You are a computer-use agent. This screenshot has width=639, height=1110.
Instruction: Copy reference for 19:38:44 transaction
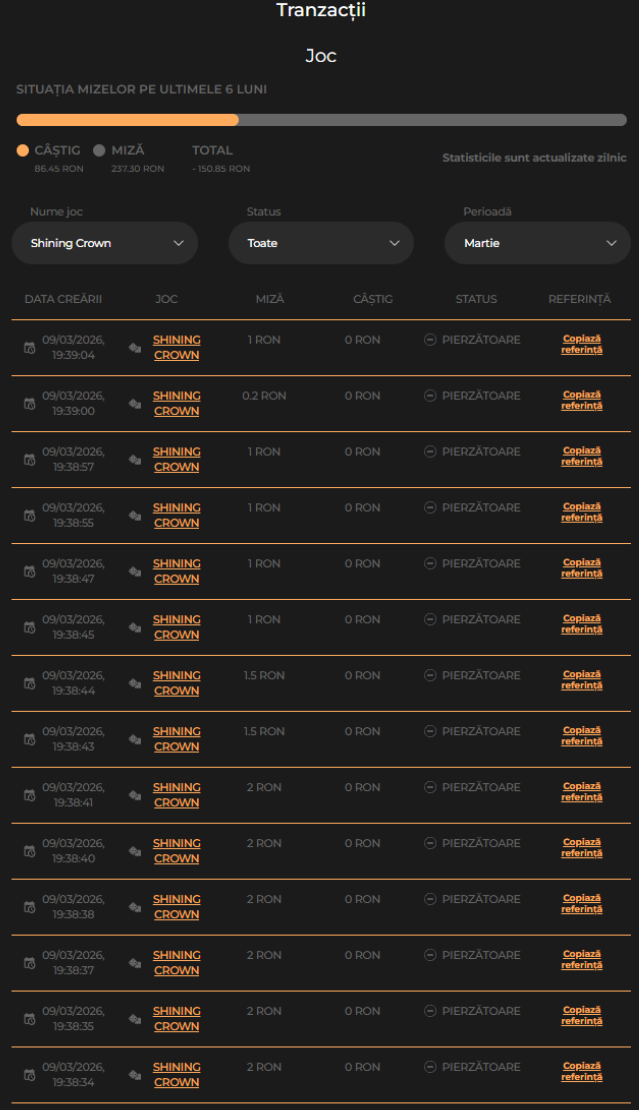pos(582,680)
